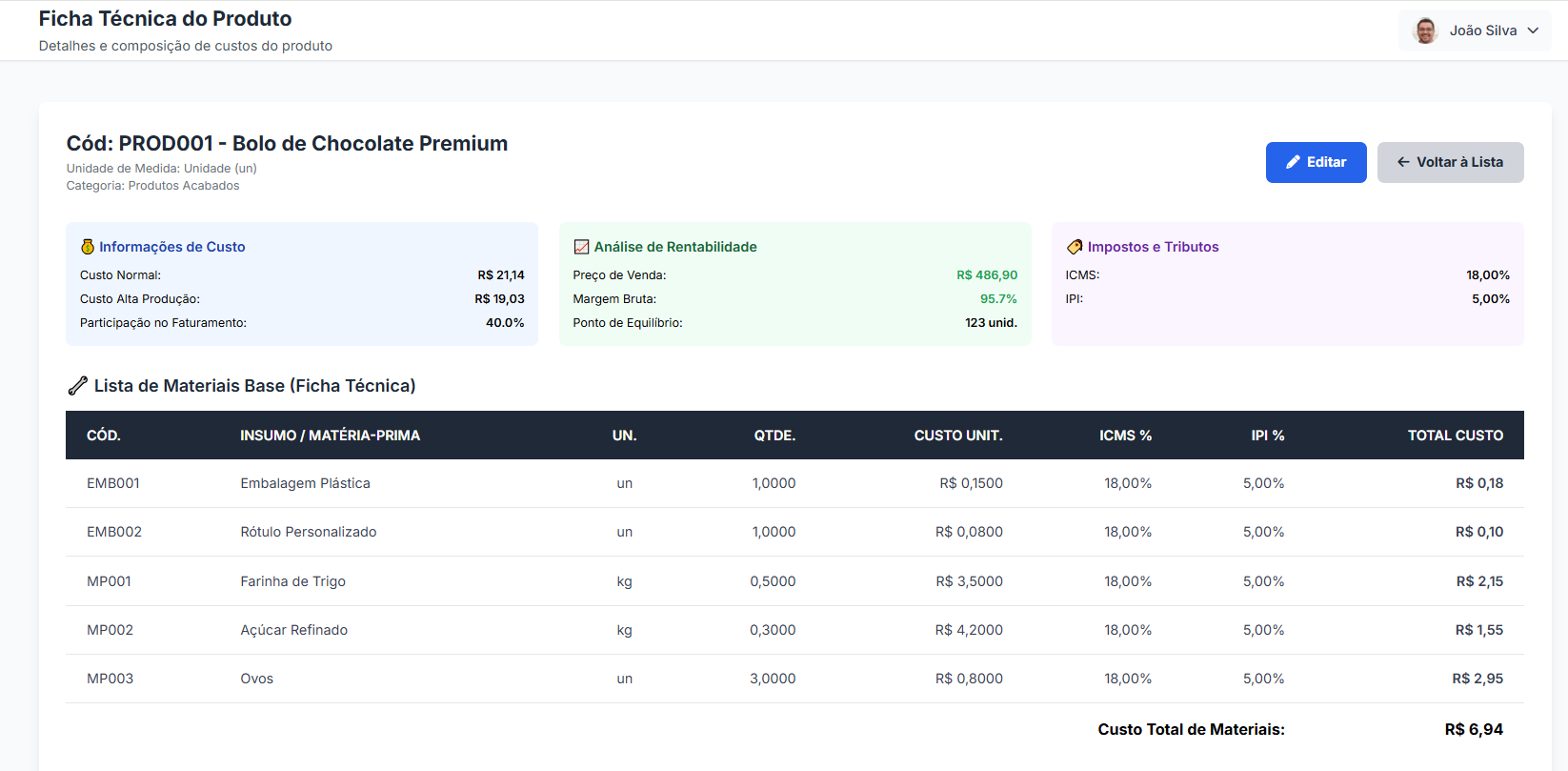The width and height of the screenshot is (1568, 771).
Task: Click the Ficha Técnica do Produto page title
Action: 165,19
